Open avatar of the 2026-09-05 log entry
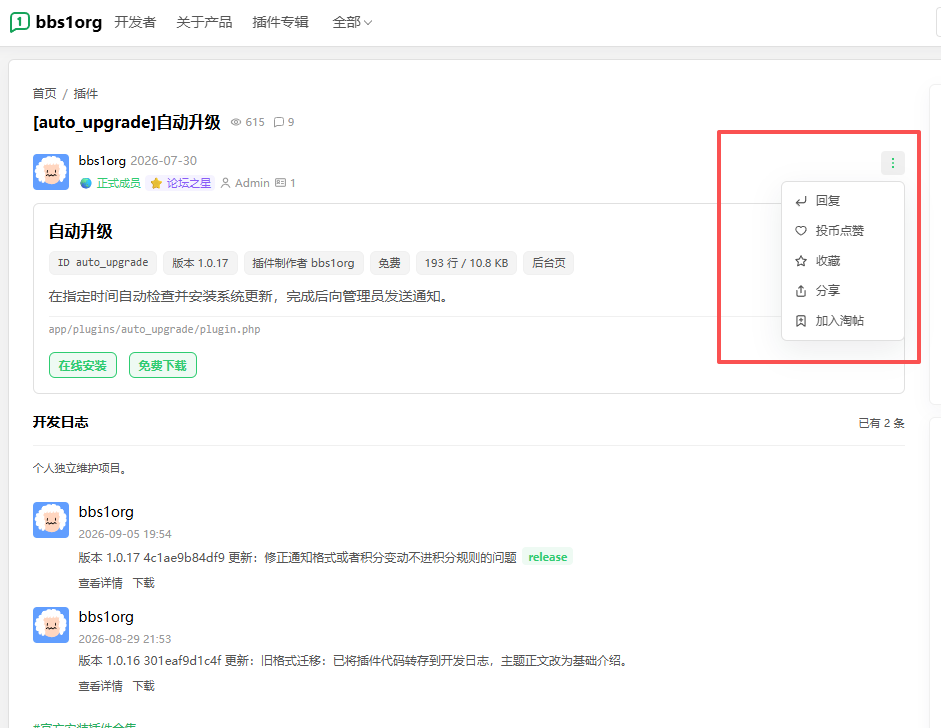This screenshot has height=728, width=941. pyautogui.click(x=51, y=520)
